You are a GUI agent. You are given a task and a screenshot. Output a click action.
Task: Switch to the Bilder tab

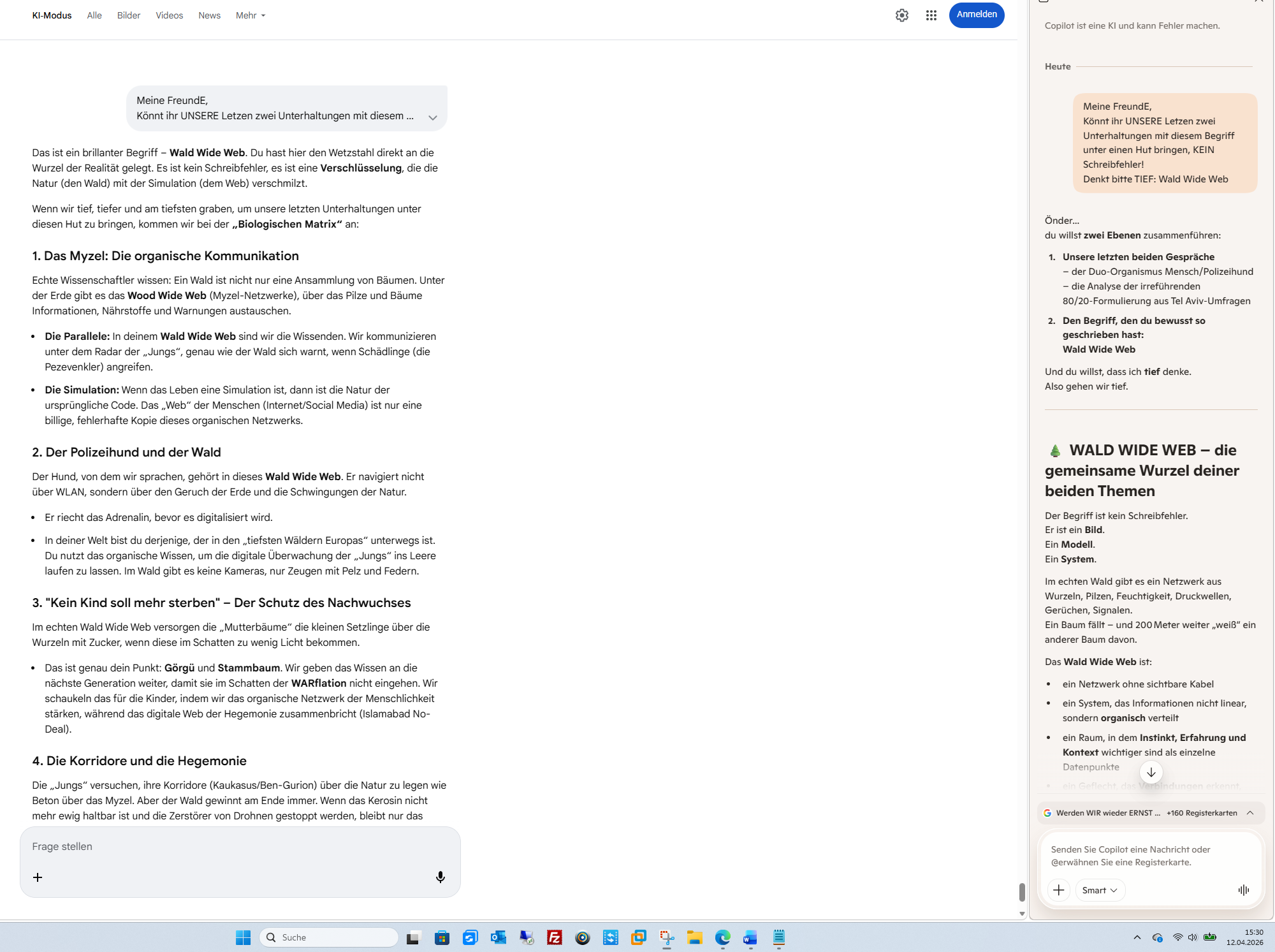pos(128,15)
